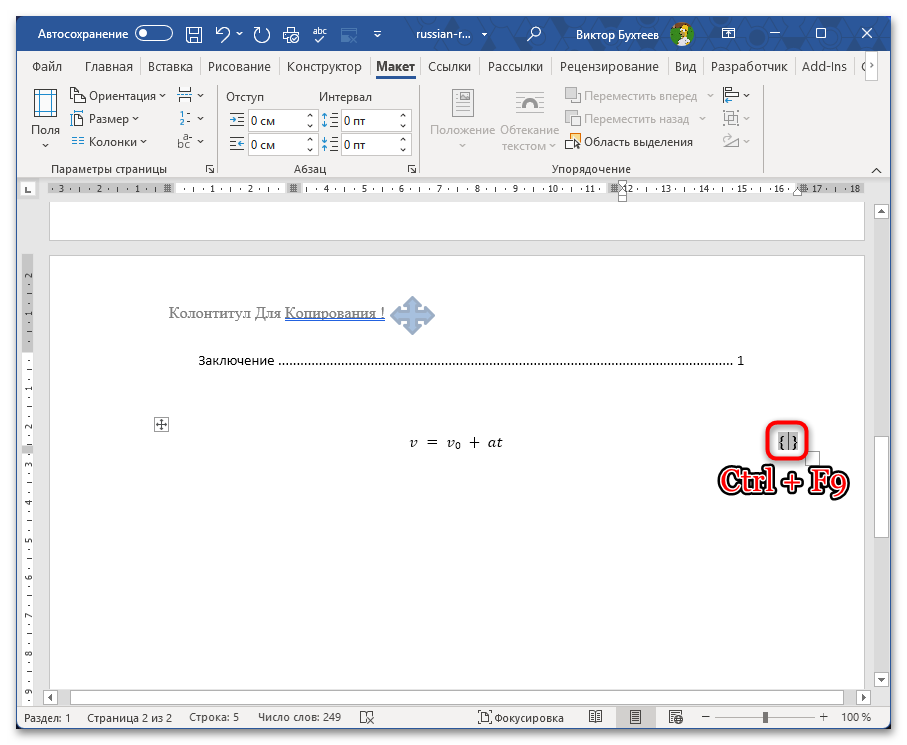907x745 pixels.
Task: Open ribbon display options icon
Action: click(728, 34)
